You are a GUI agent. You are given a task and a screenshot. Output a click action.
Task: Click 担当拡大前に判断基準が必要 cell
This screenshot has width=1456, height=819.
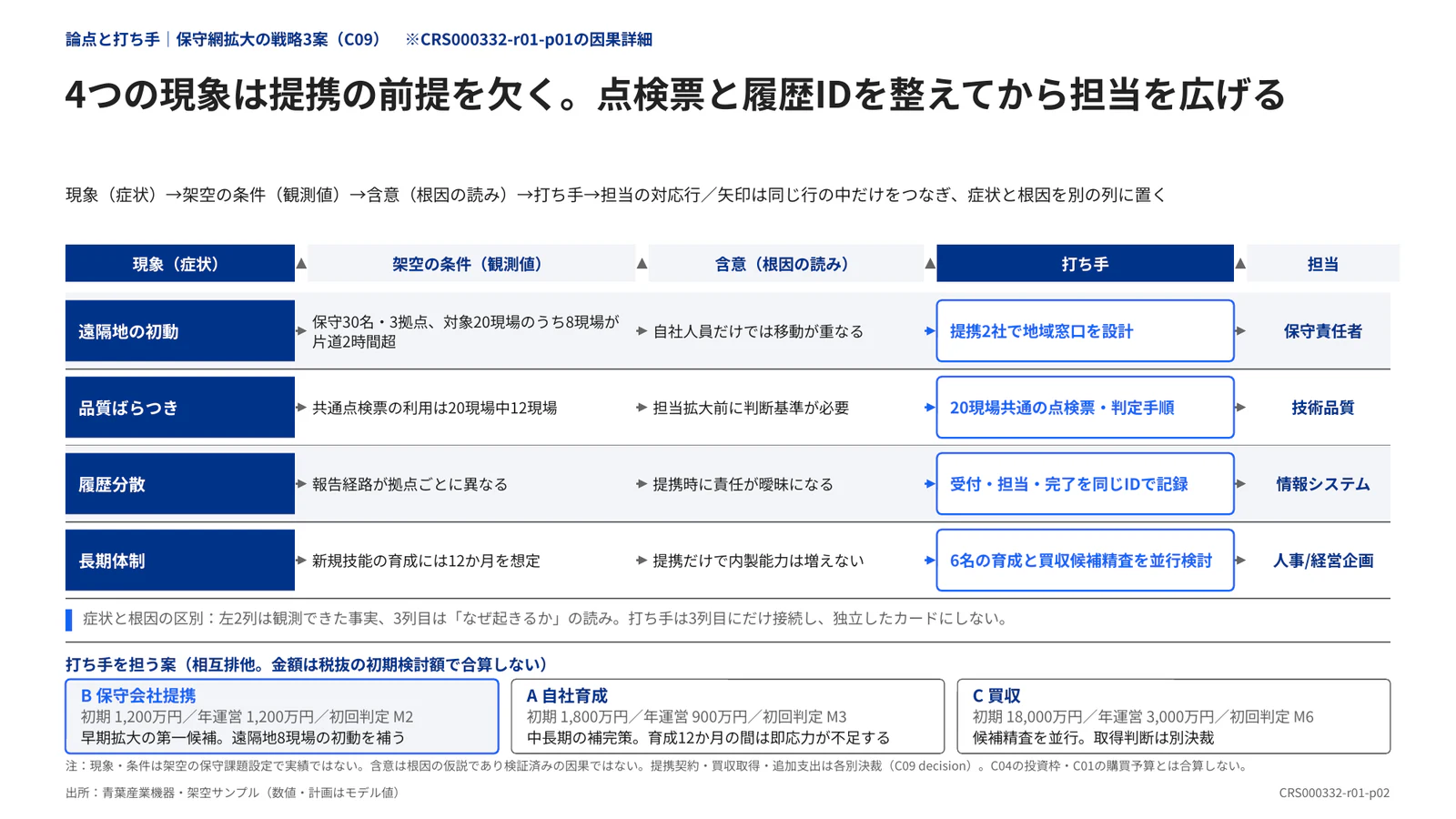coord(751,408)
